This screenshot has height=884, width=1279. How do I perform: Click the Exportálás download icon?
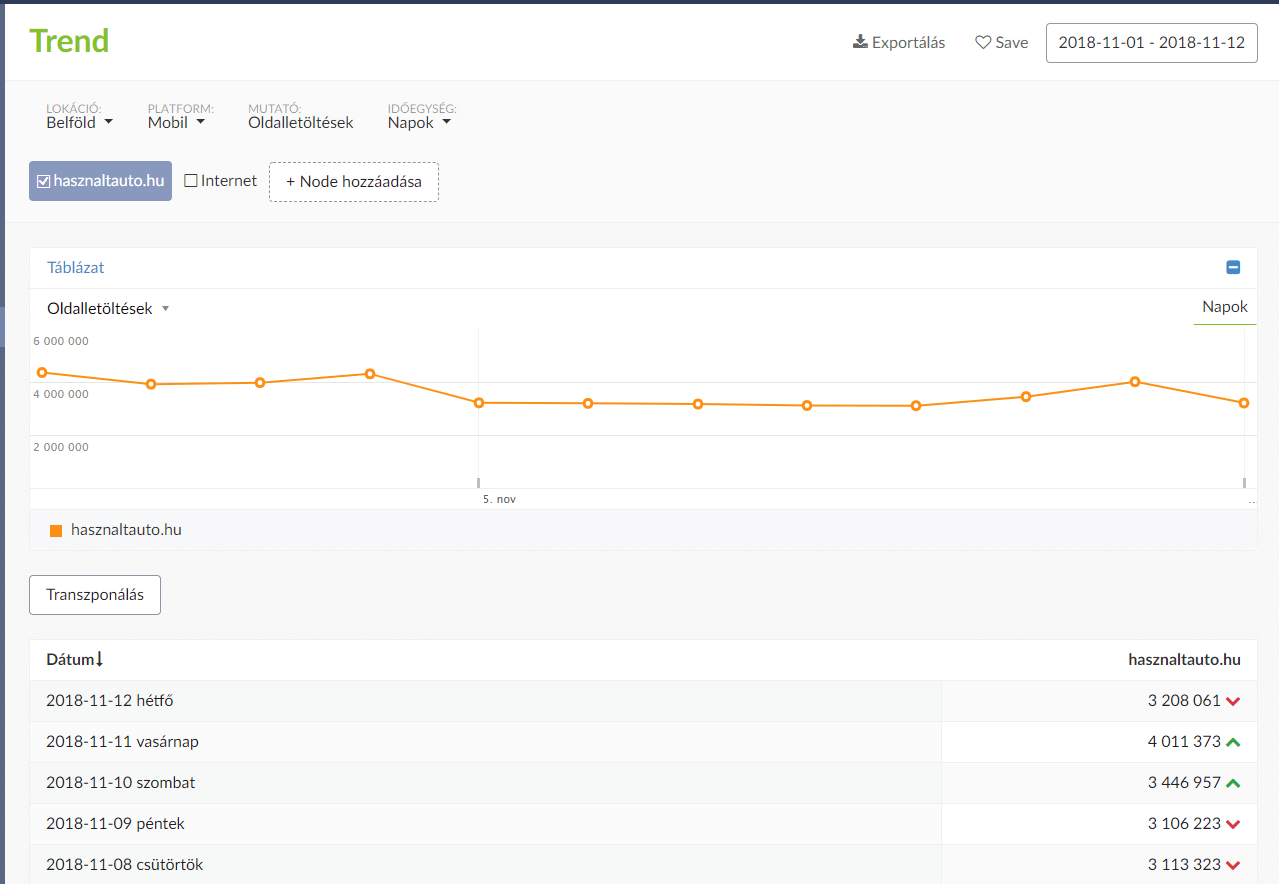click(x=860, y=42)
